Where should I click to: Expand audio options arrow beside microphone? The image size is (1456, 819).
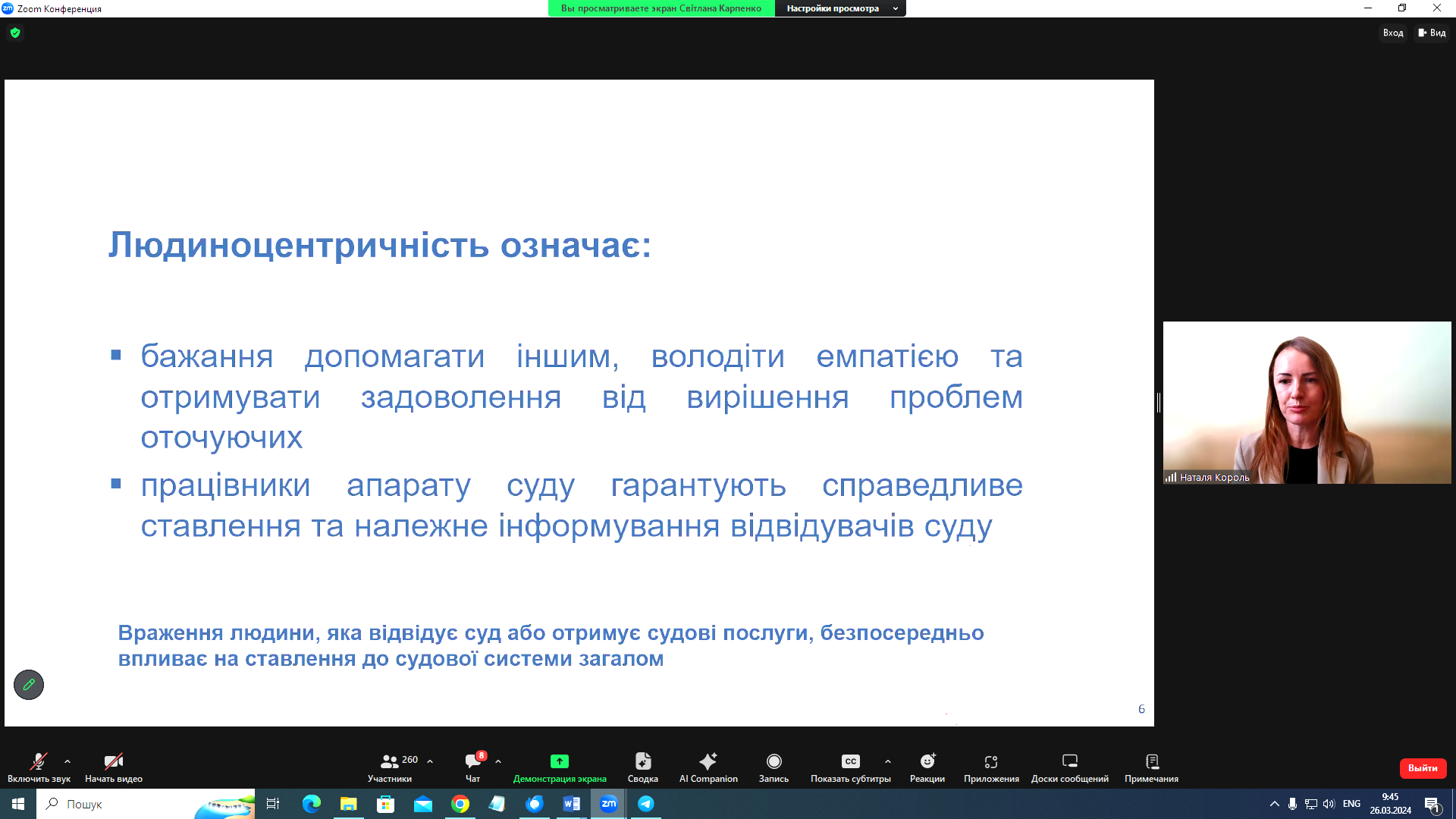click(x=67, y=761)
